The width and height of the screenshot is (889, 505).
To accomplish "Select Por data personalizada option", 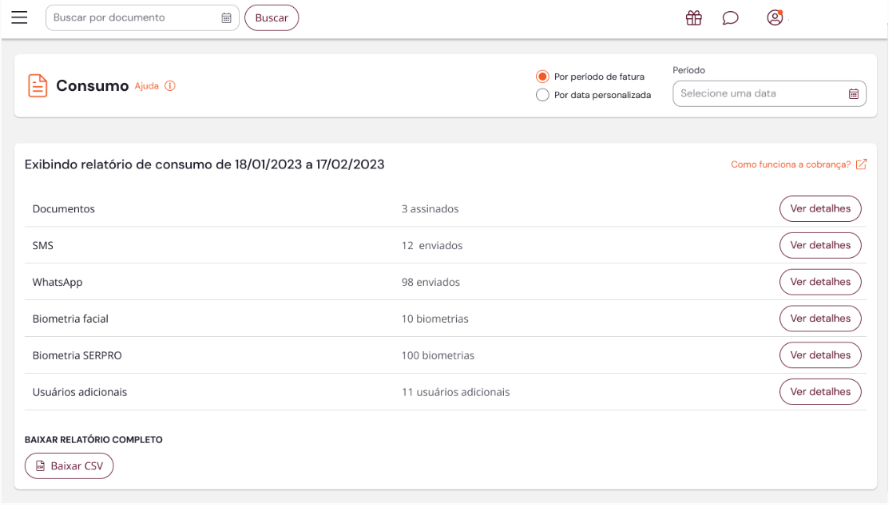I will (543, 95).
